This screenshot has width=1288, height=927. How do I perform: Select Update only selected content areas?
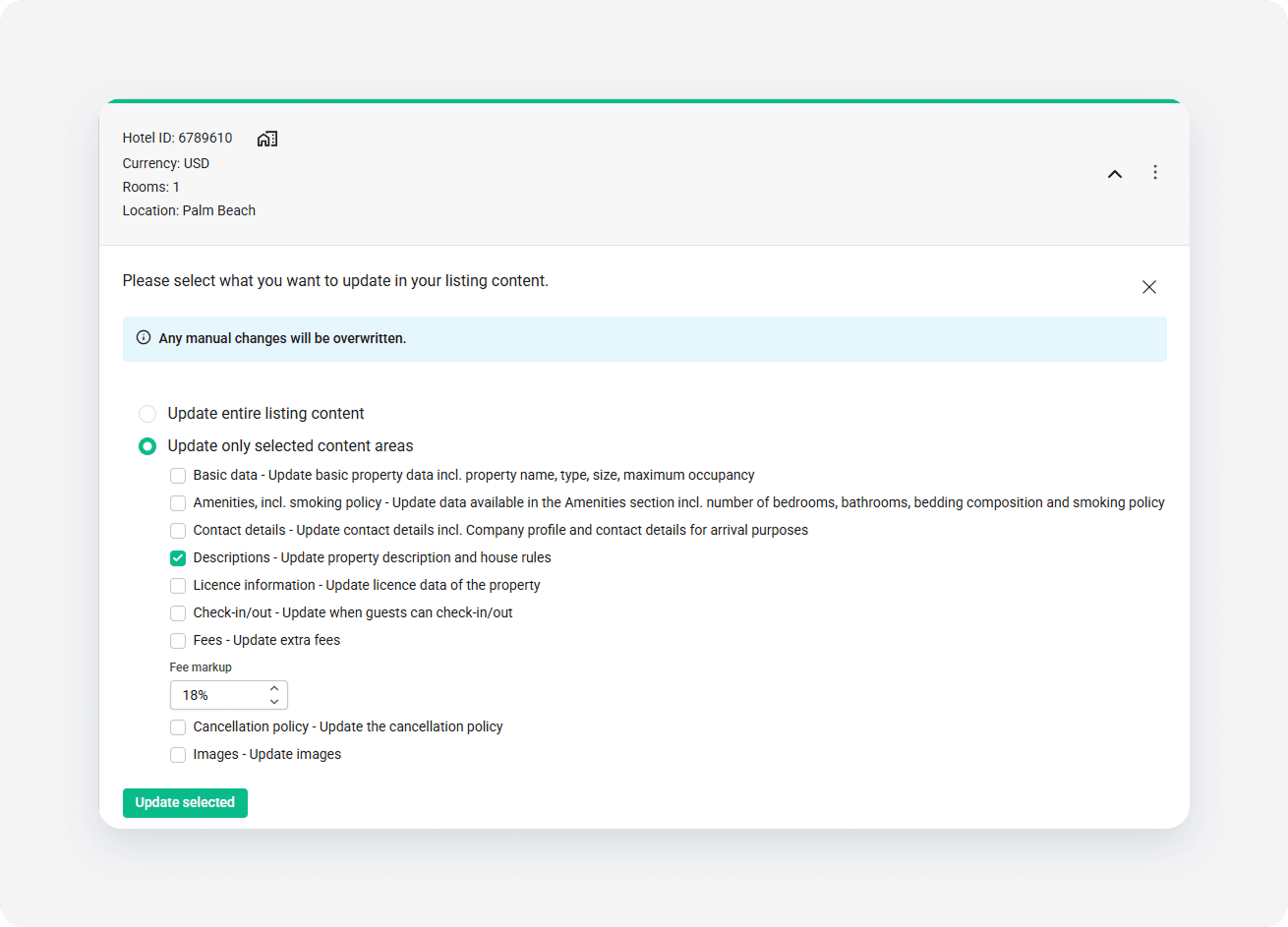[x=147, y=446]
